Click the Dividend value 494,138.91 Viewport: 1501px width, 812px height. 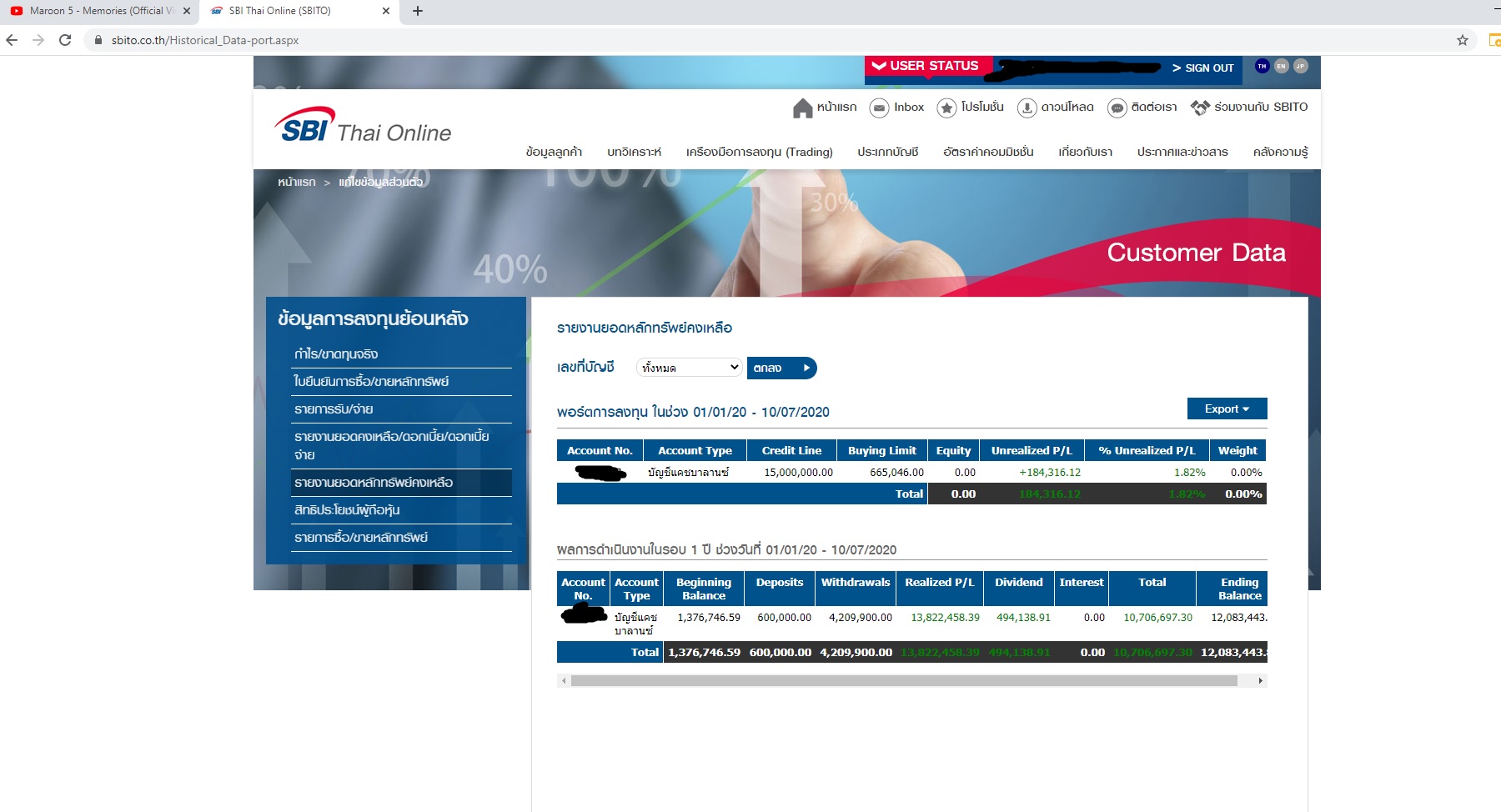(x=1023, y=618)
